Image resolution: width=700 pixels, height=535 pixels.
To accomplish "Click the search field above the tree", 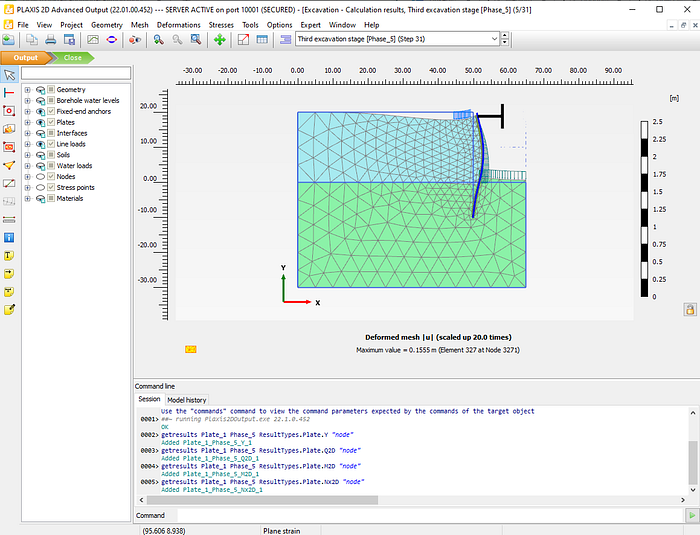I will click(76, 73).
